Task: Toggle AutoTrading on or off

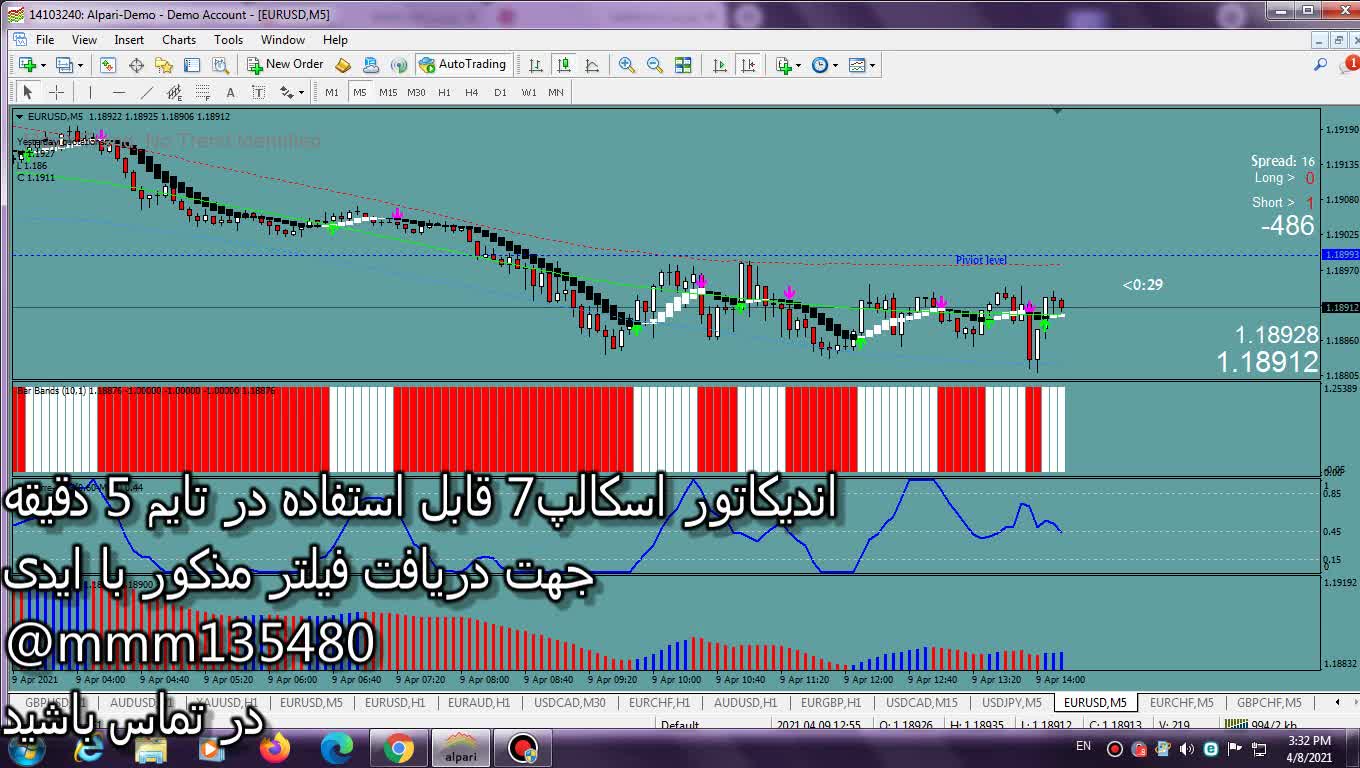Action: click(463, 65)
